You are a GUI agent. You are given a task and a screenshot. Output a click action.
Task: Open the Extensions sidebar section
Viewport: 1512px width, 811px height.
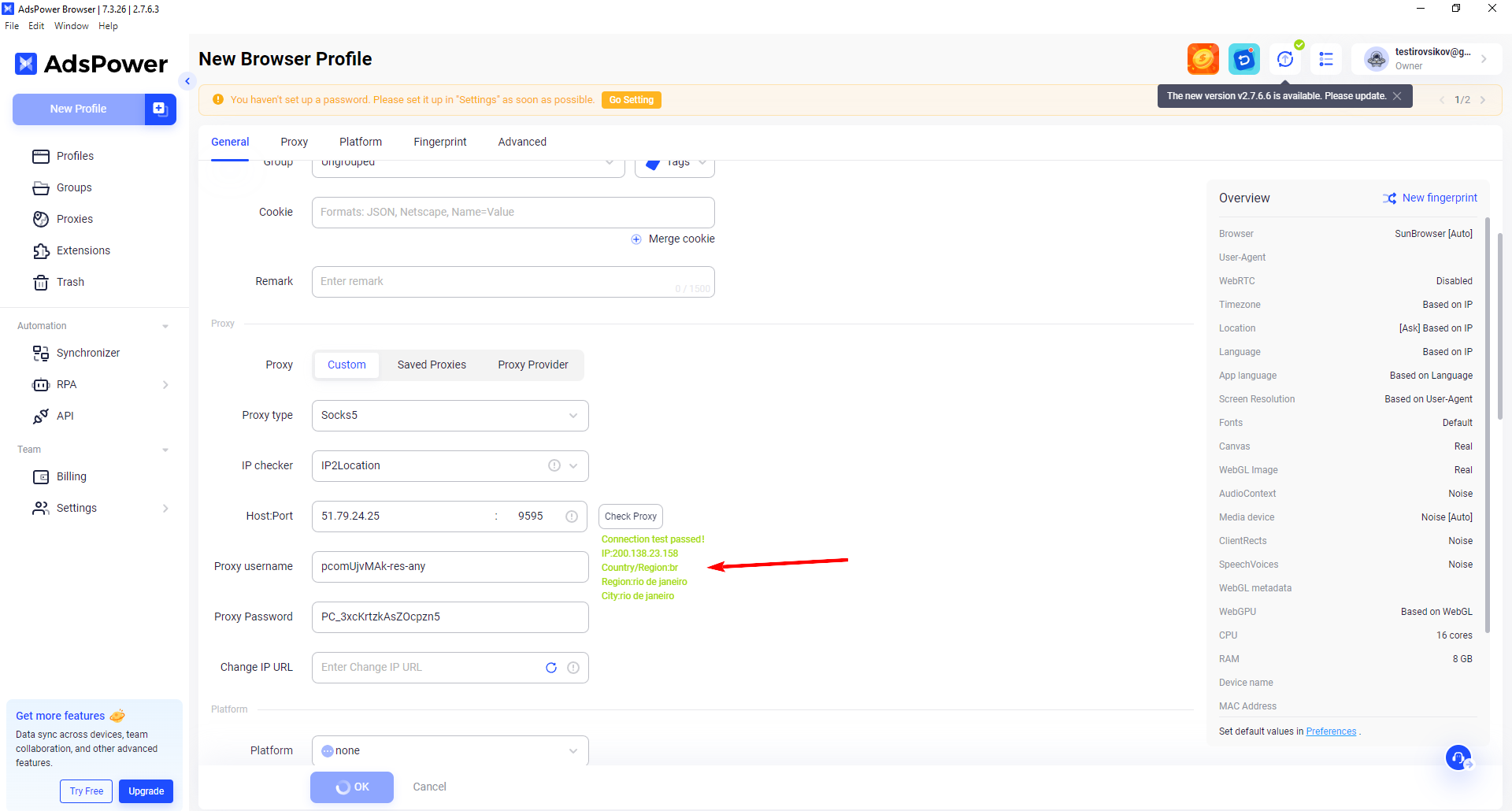(83, 250)
